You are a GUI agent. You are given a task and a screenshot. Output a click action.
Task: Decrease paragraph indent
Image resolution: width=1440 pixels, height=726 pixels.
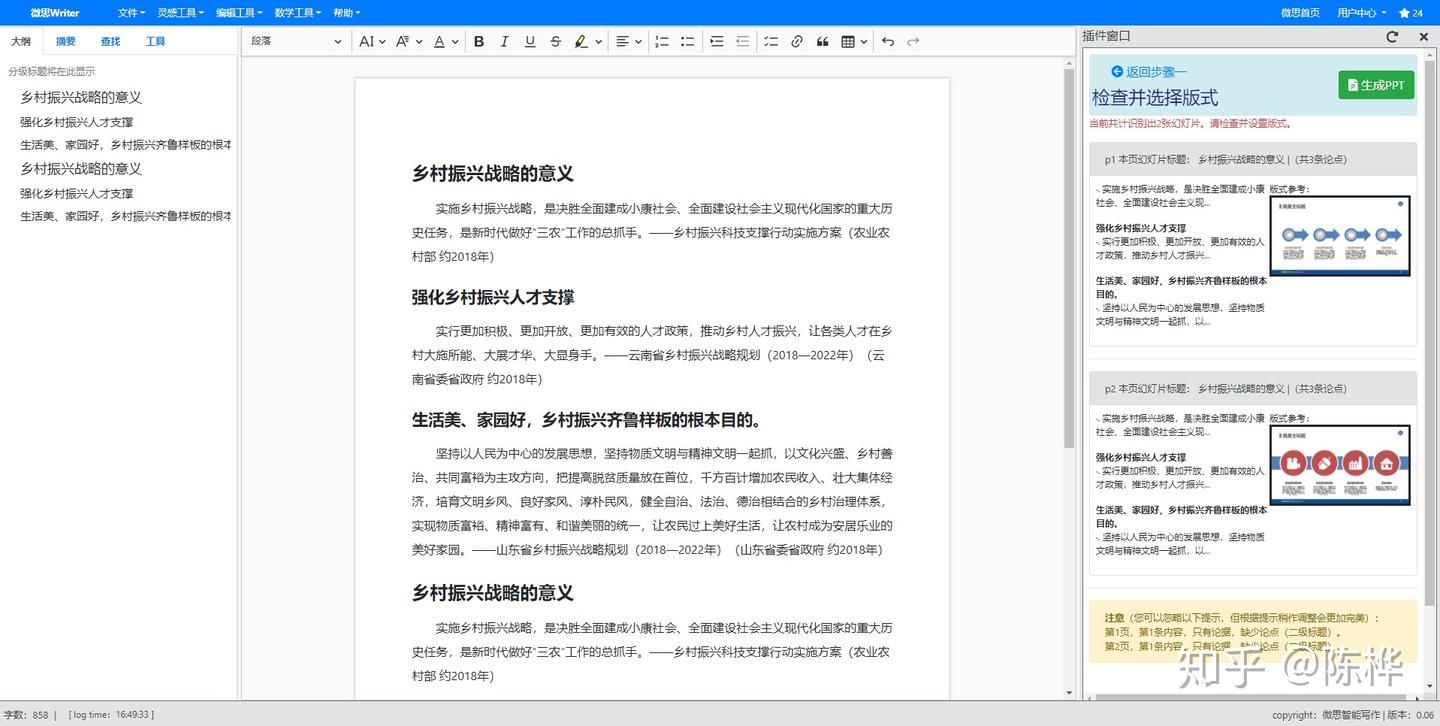pyautogui.click(x=743, y=41)
